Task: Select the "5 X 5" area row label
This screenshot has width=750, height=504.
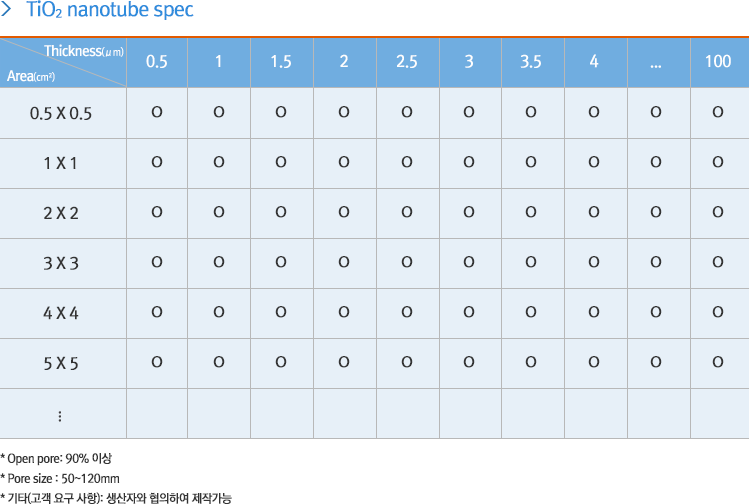Action: click(62, 363)
